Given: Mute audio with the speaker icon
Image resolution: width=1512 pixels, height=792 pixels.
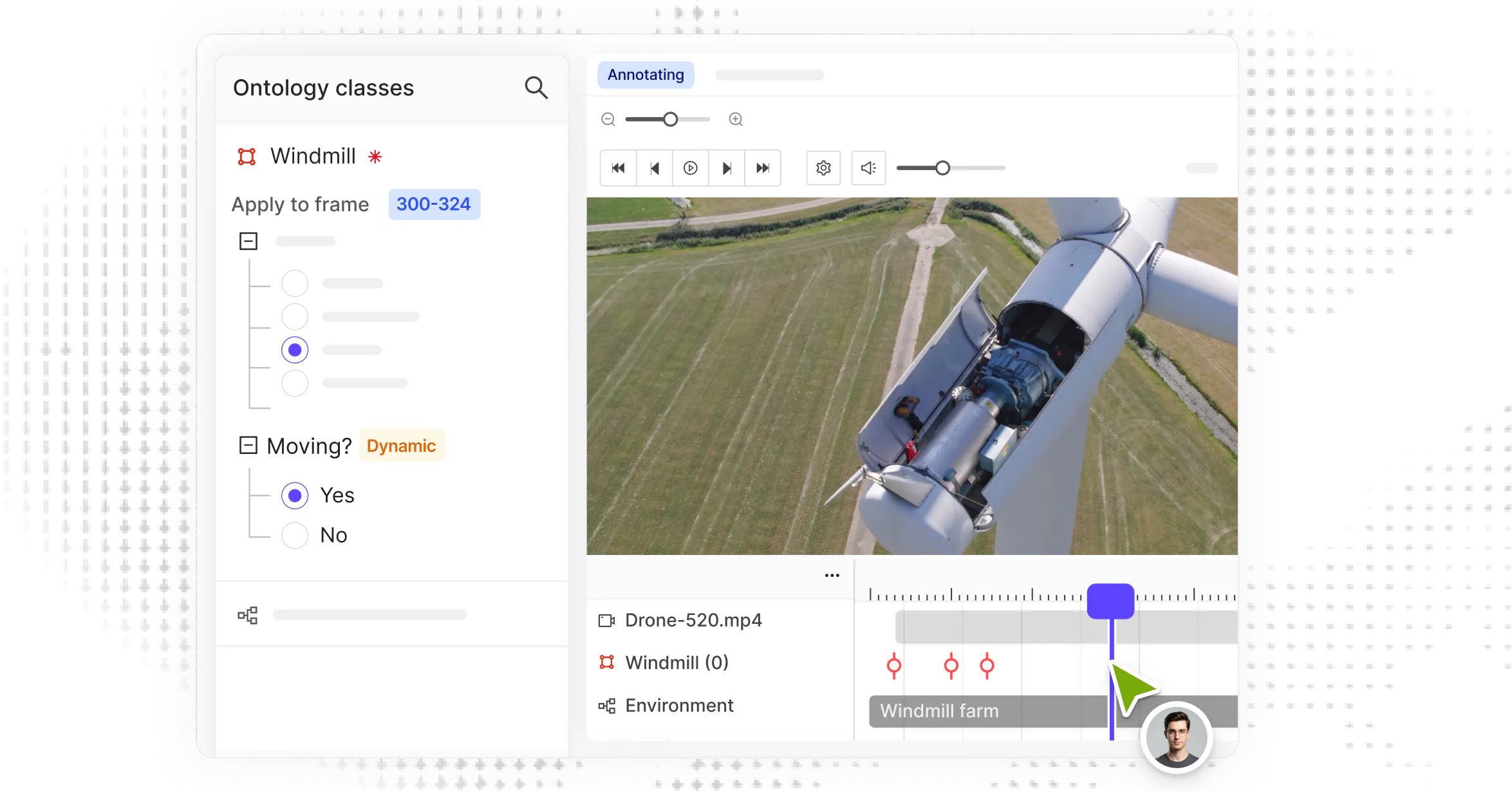Looking at the screenshot, I should [x=868, y=167].
